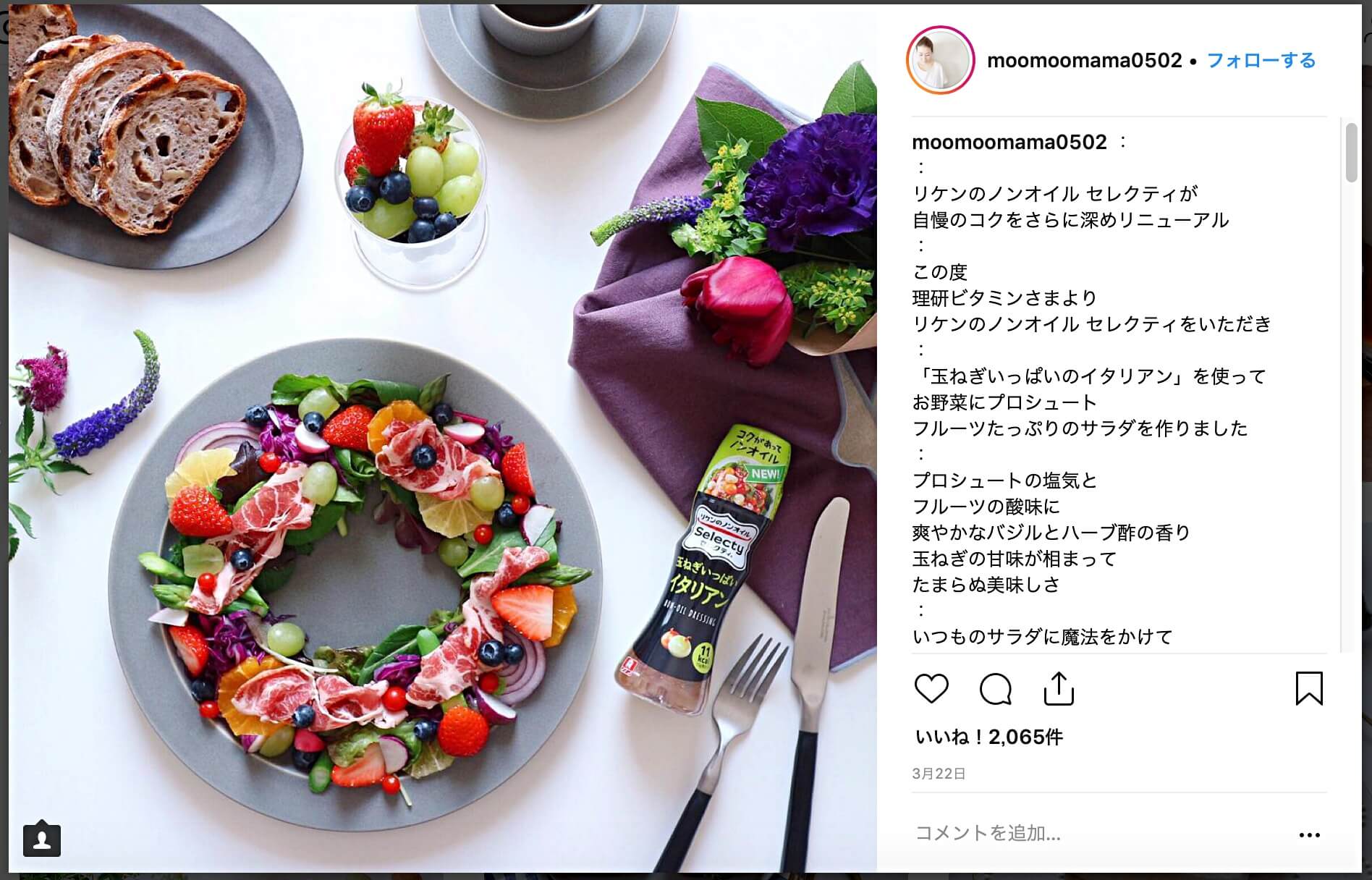Show tagged people icon on photo
The image size is (1372, 880).
(x=42, y=839)
